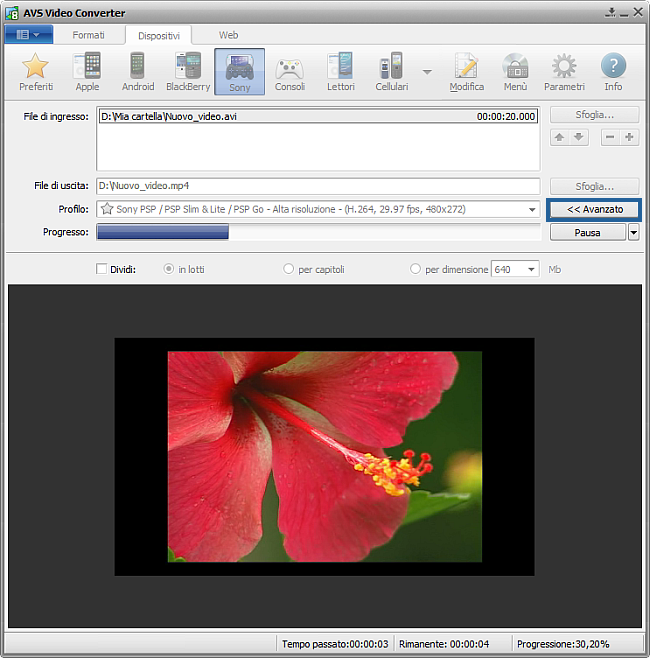Image resolution: width=650 pixels, height=658 pixels.
Task: Switch to the Web tab
Action: click(228, 35)
